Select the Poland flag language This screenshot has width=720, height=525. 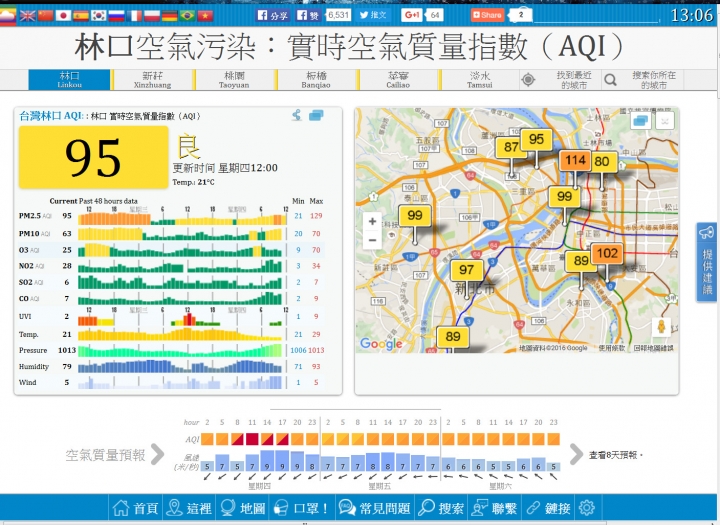point(152,16)
